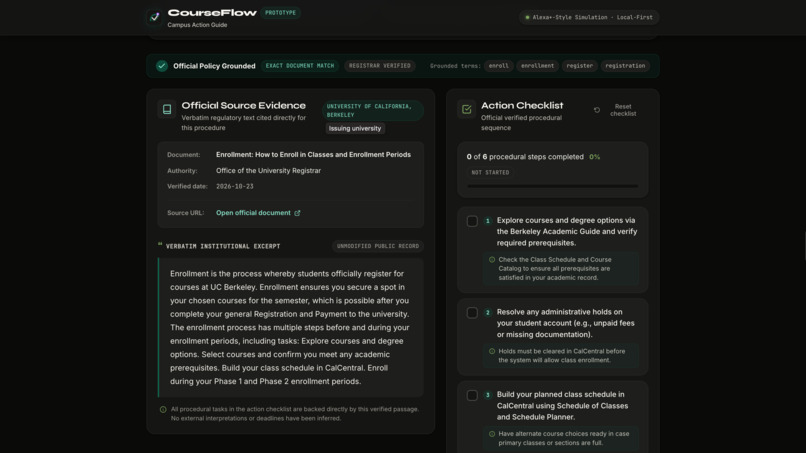Click the 0% progress value
Screen dimensions: 806x453
point(594,157)
